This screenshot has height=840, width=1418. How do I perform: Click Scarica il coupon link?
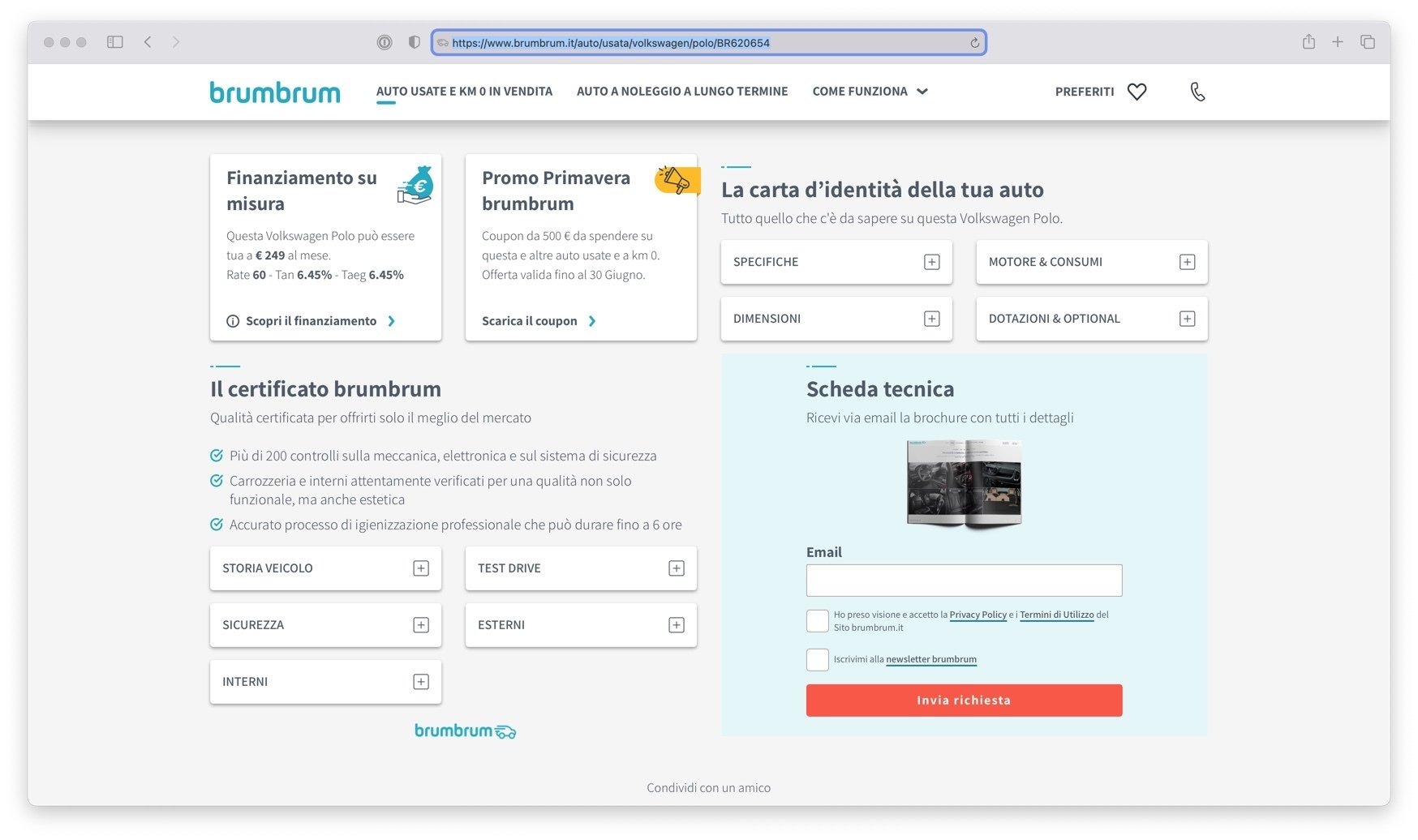pos(530,321)
